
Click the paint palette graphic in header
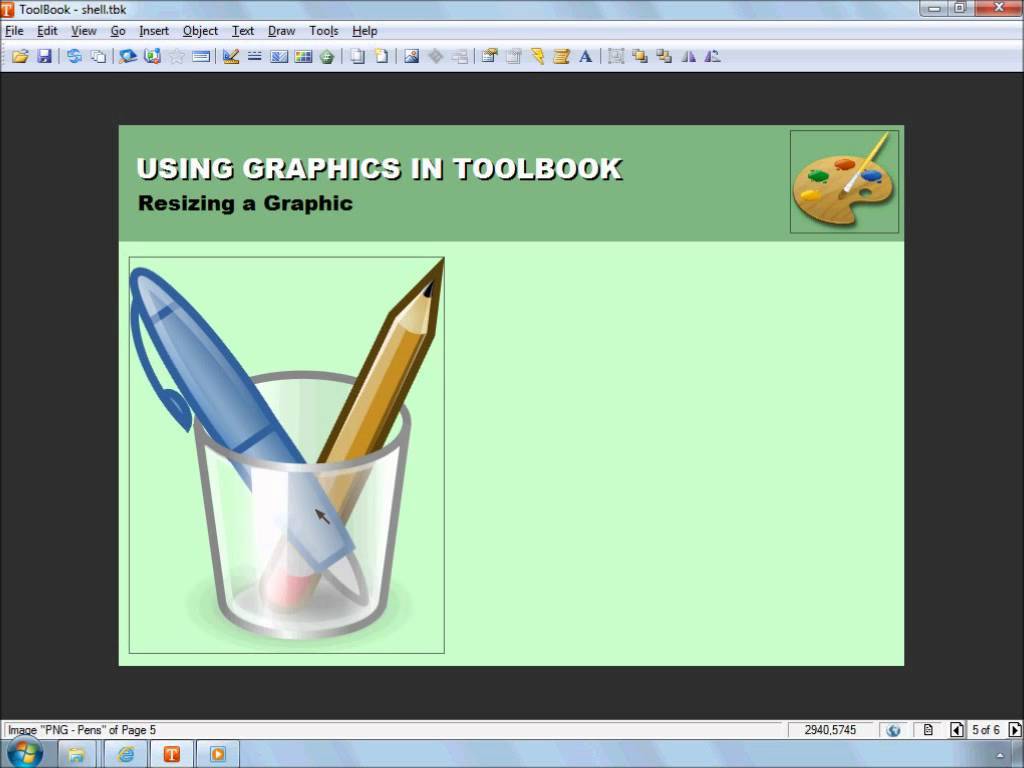tap(844, 181)
